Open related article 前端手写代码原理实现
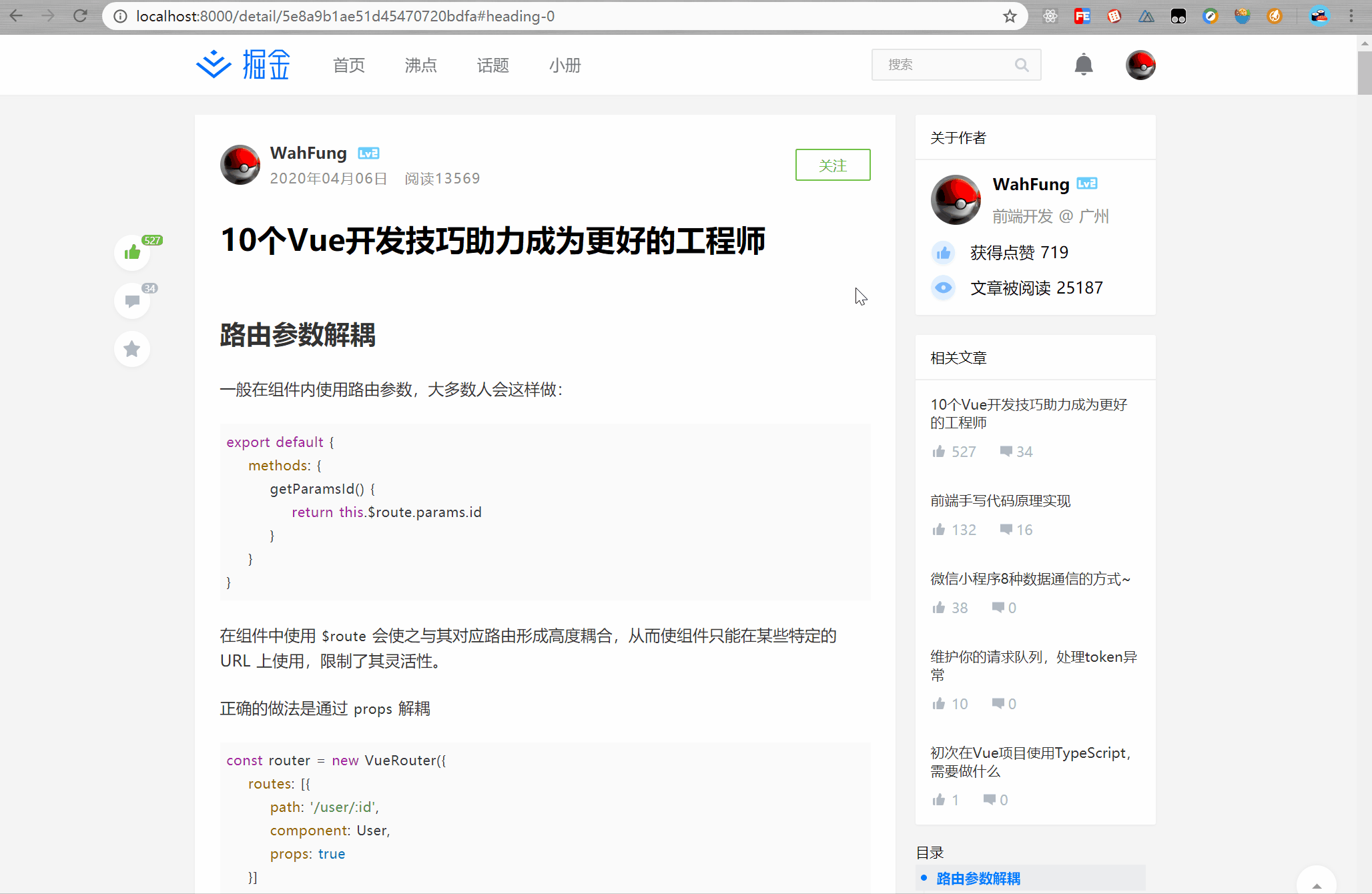The height and width of the screenshot is (894, 1372). (x=1000, y=501)
